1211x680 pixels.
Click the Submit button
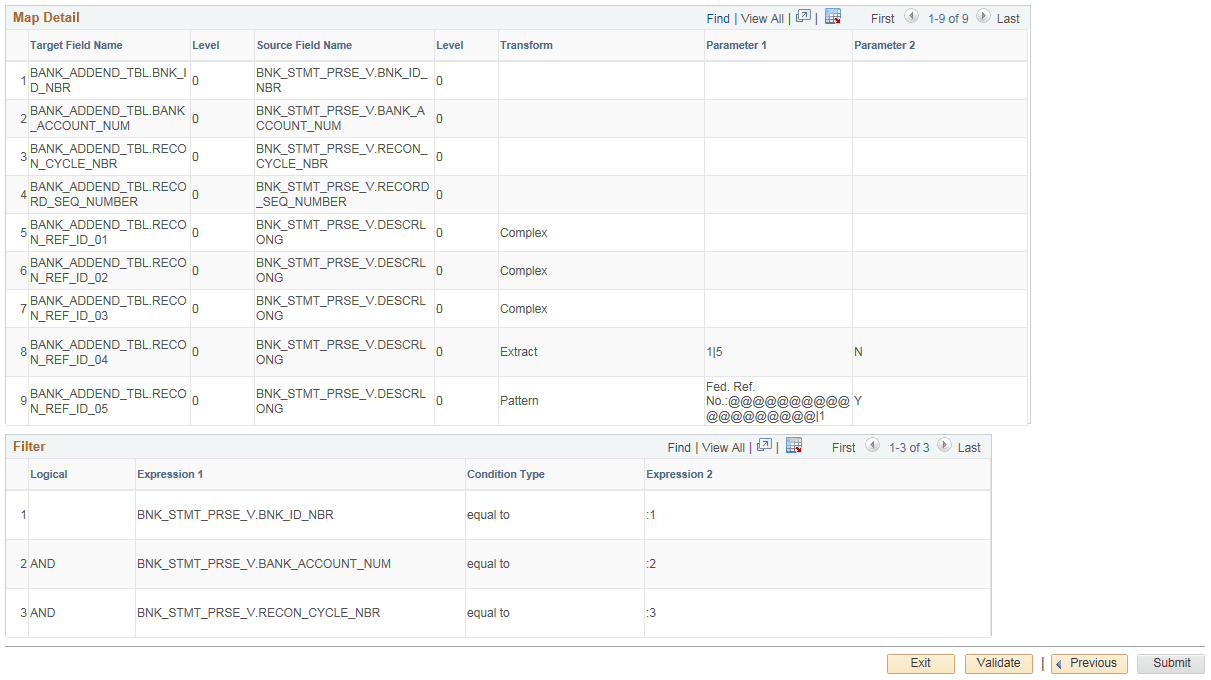click(x=1171, y=663)
